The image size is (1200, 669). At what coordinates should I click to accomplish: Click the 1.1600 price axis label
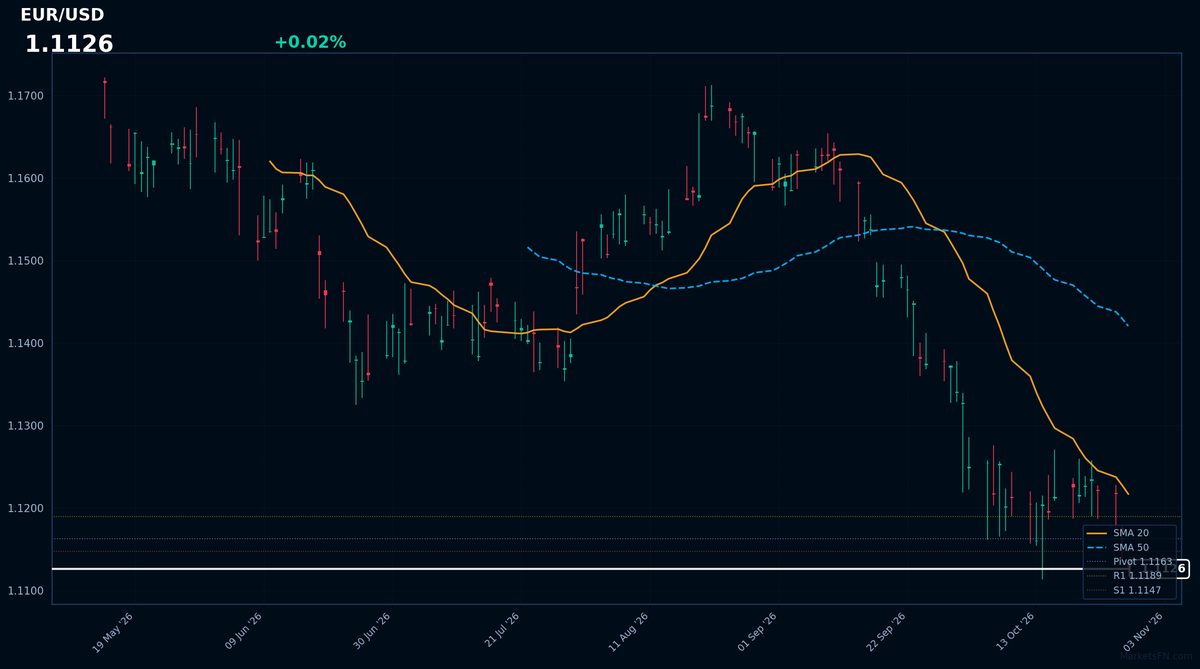click(25, 179)
